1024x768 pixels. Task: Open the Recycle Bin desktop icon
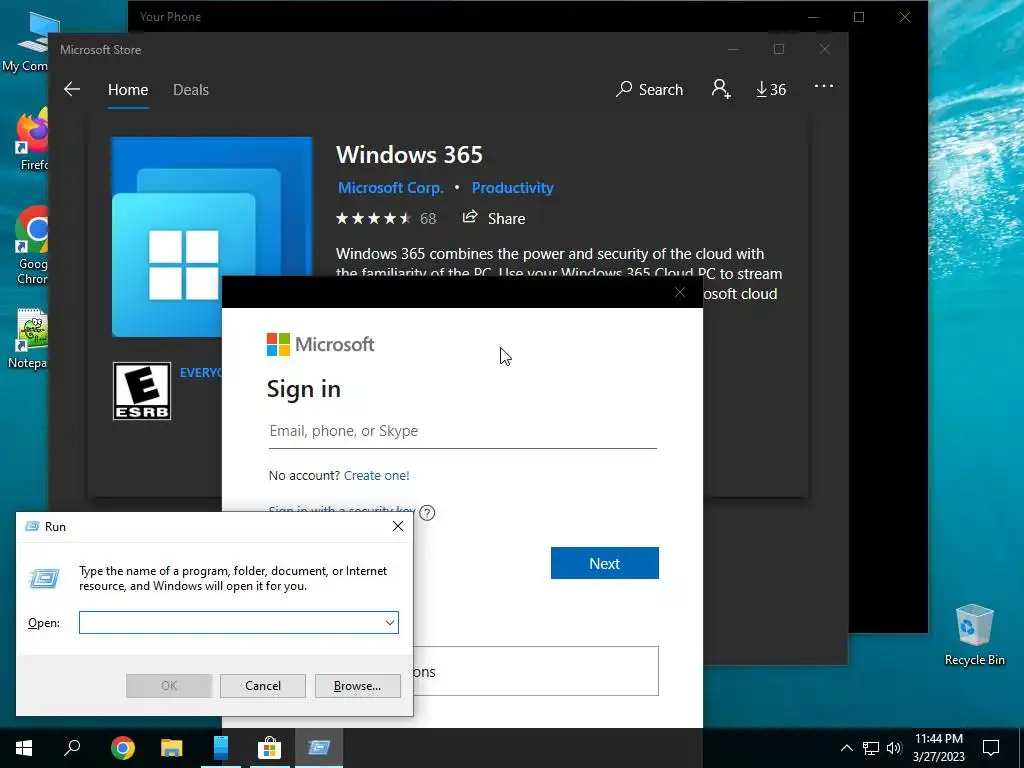974,635
